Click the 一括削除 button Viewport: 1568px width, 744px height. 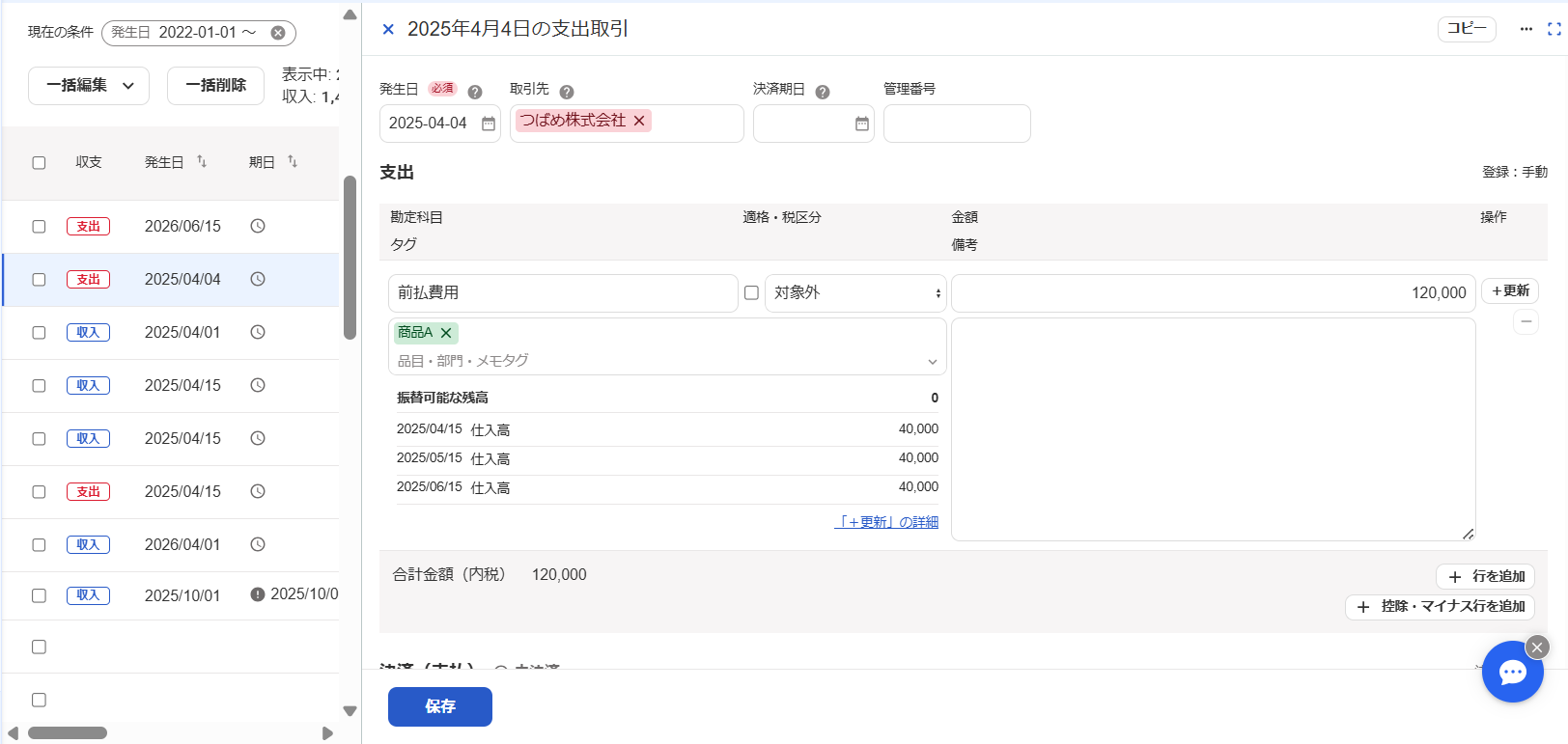(x=216, y=86)
